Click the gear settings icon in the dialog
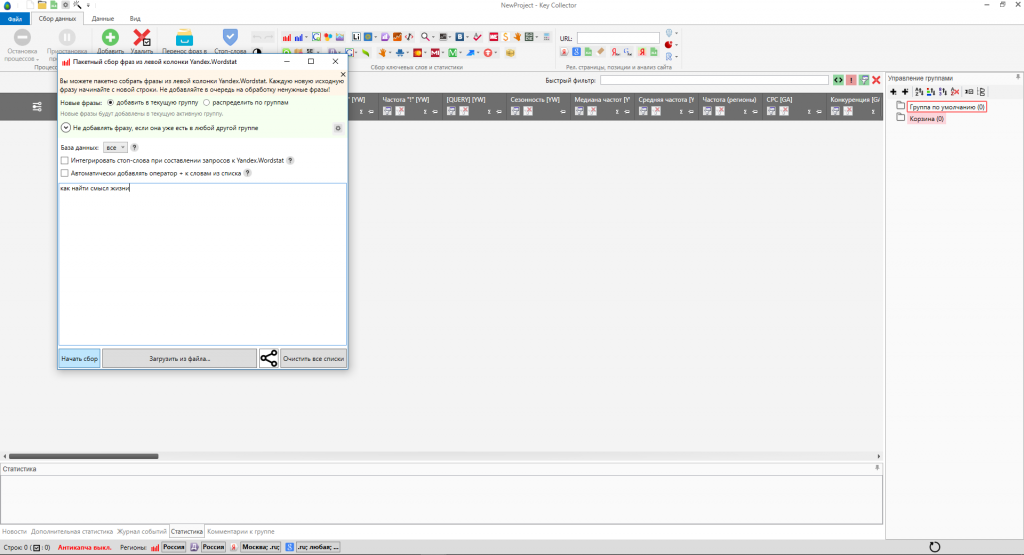Image resolution: width=1024 pixels, height=555 pixels. (337, 128)
